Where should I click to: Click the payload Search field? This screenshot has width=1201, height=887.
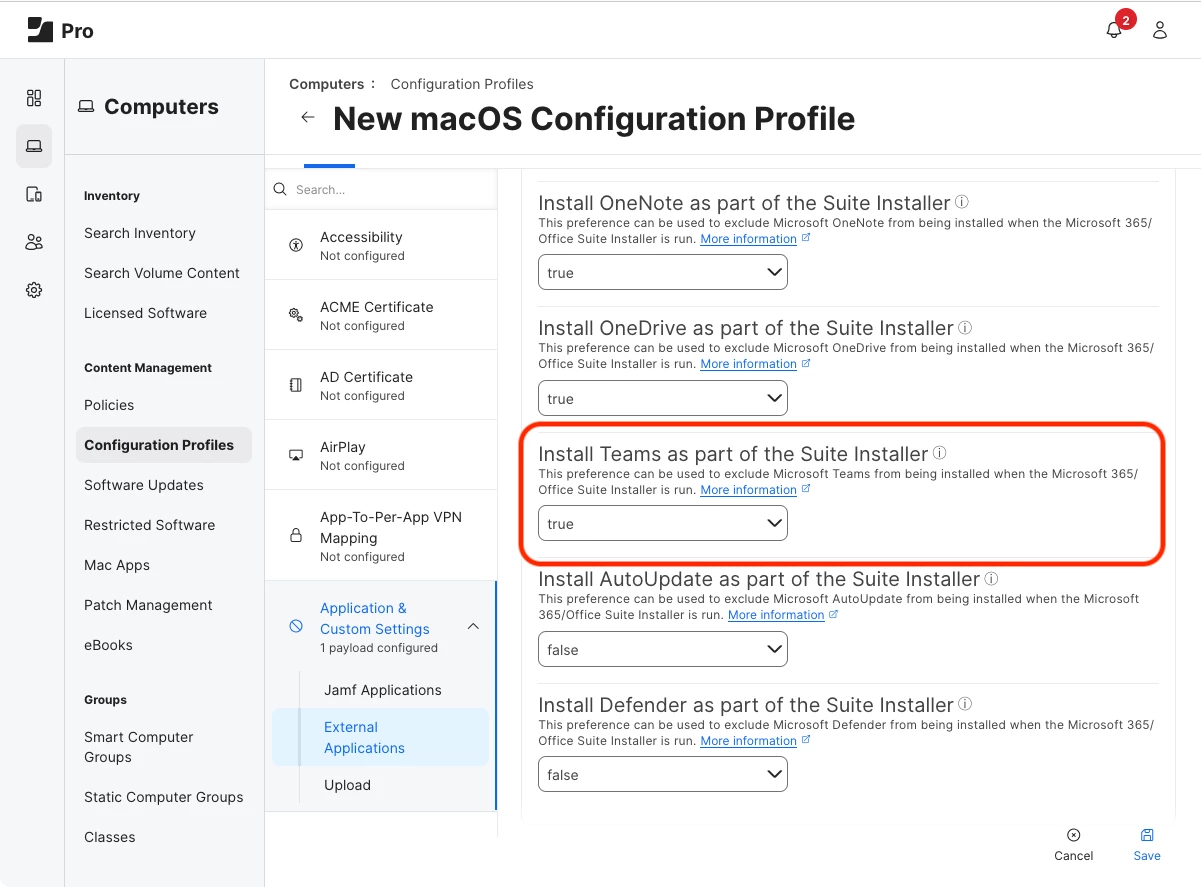point(381,189)
